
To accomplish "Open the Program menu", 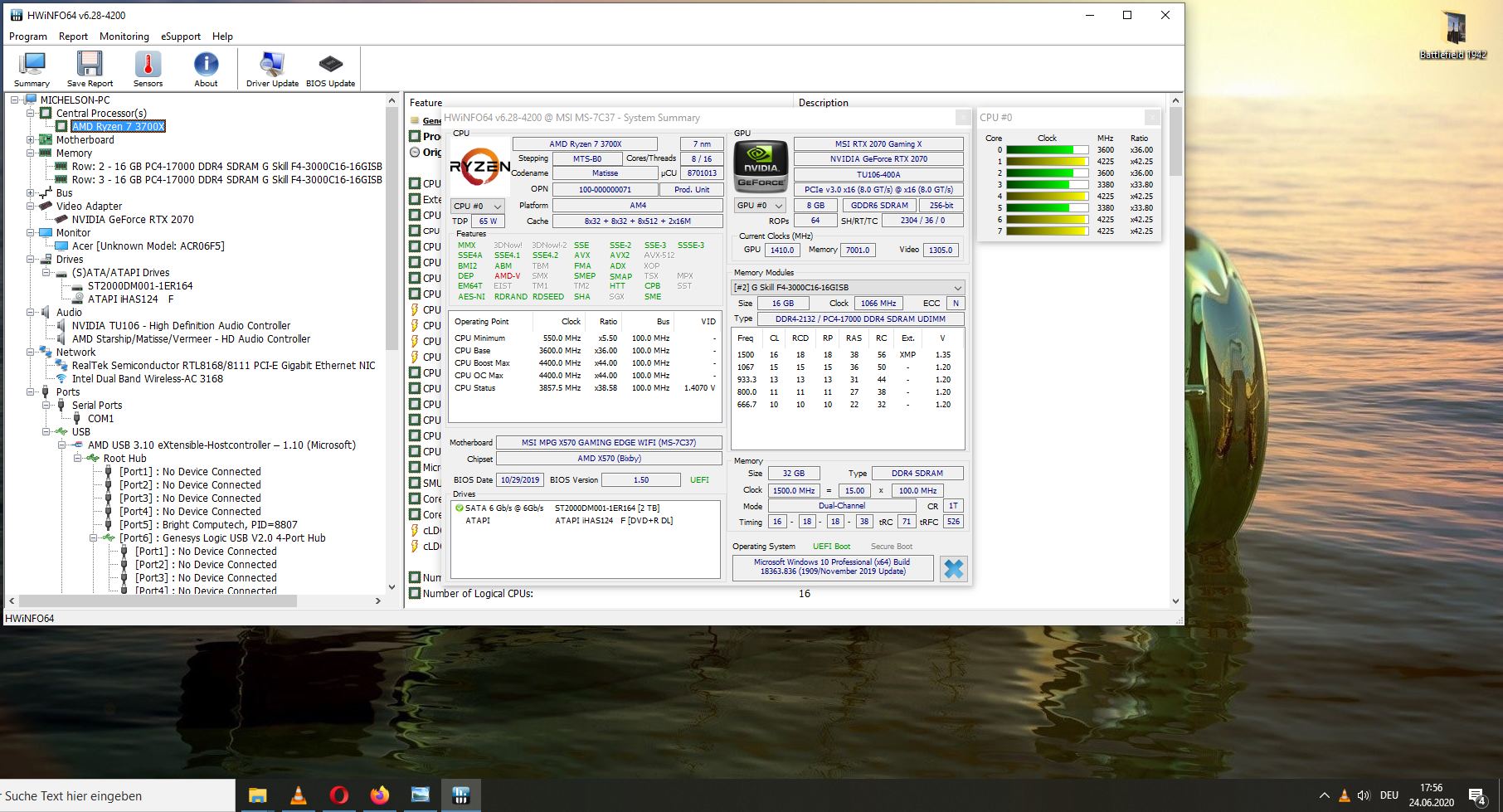I will (28, 36).
